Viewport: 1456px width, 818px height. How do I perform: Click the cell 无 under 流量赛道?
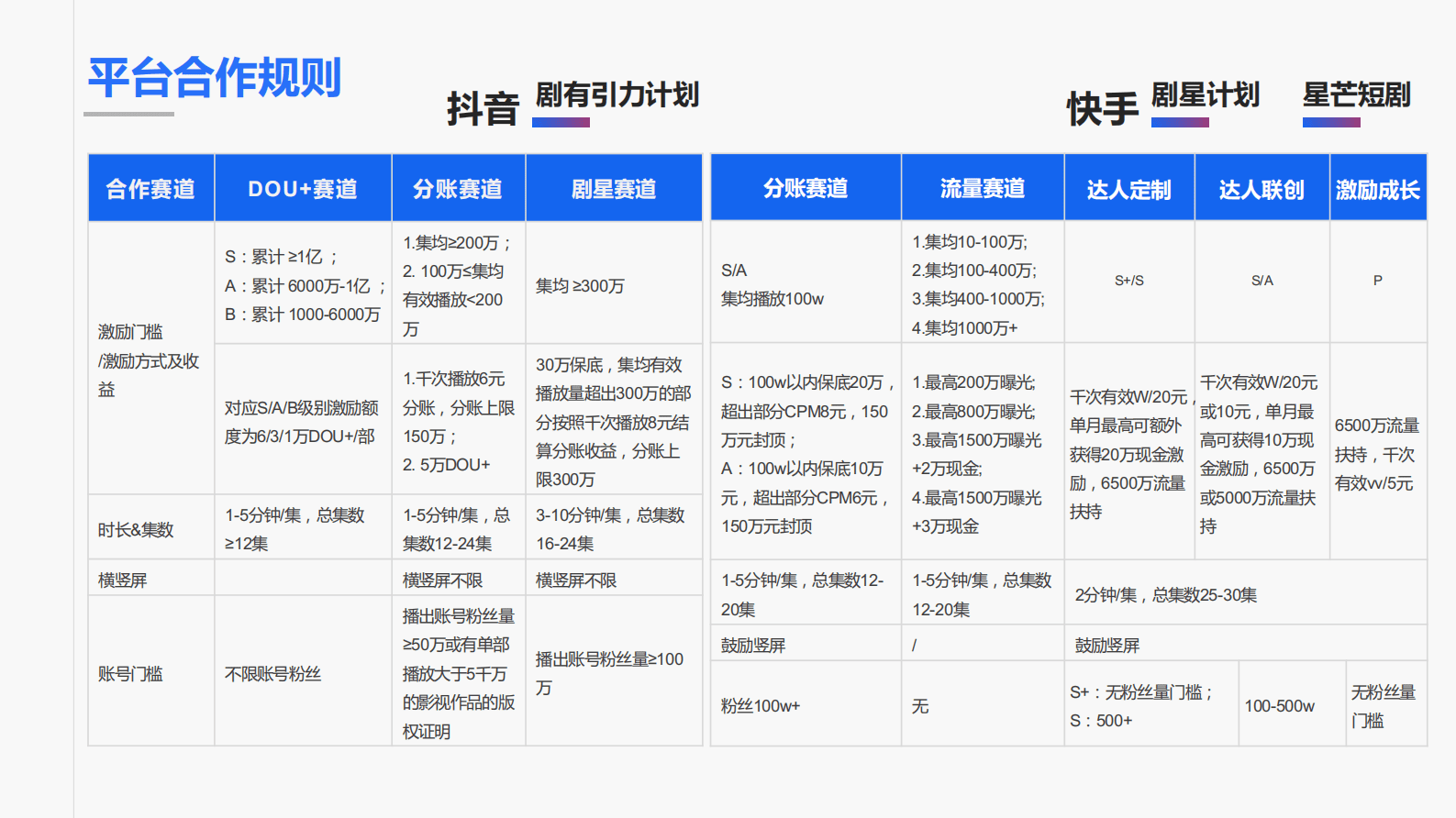pos(983,705)
